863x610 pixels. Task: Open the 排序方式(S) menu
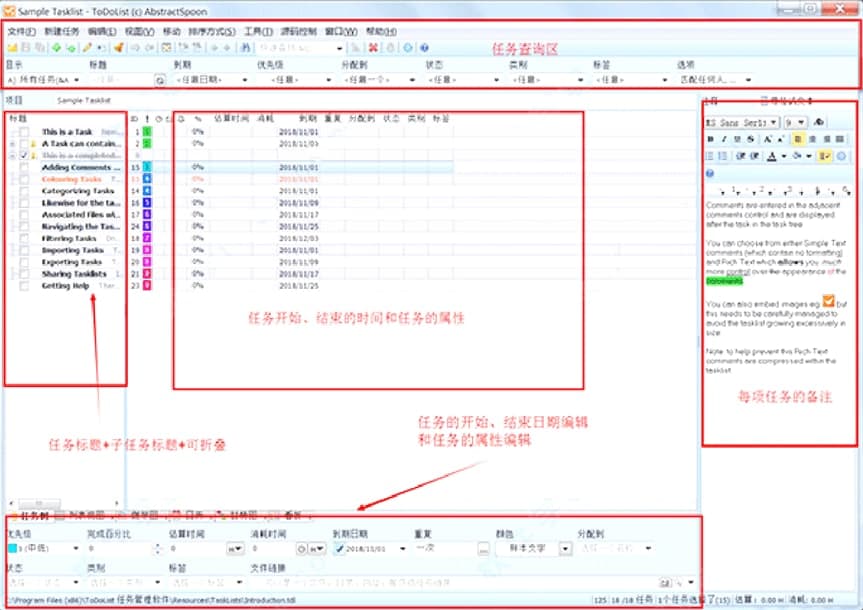[212, 31]
